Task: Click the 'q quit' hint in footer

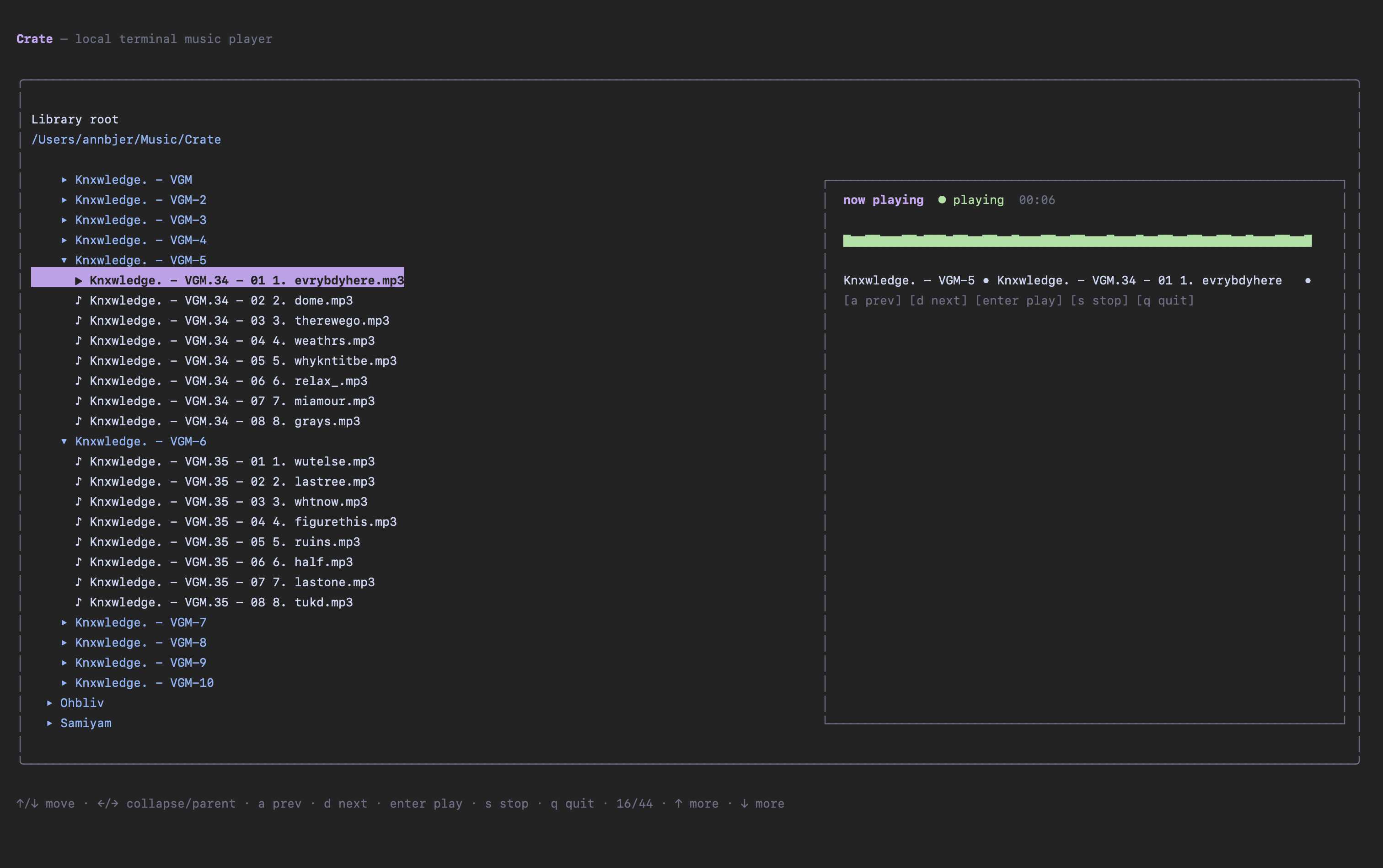Action: click(x=573, y=803)
